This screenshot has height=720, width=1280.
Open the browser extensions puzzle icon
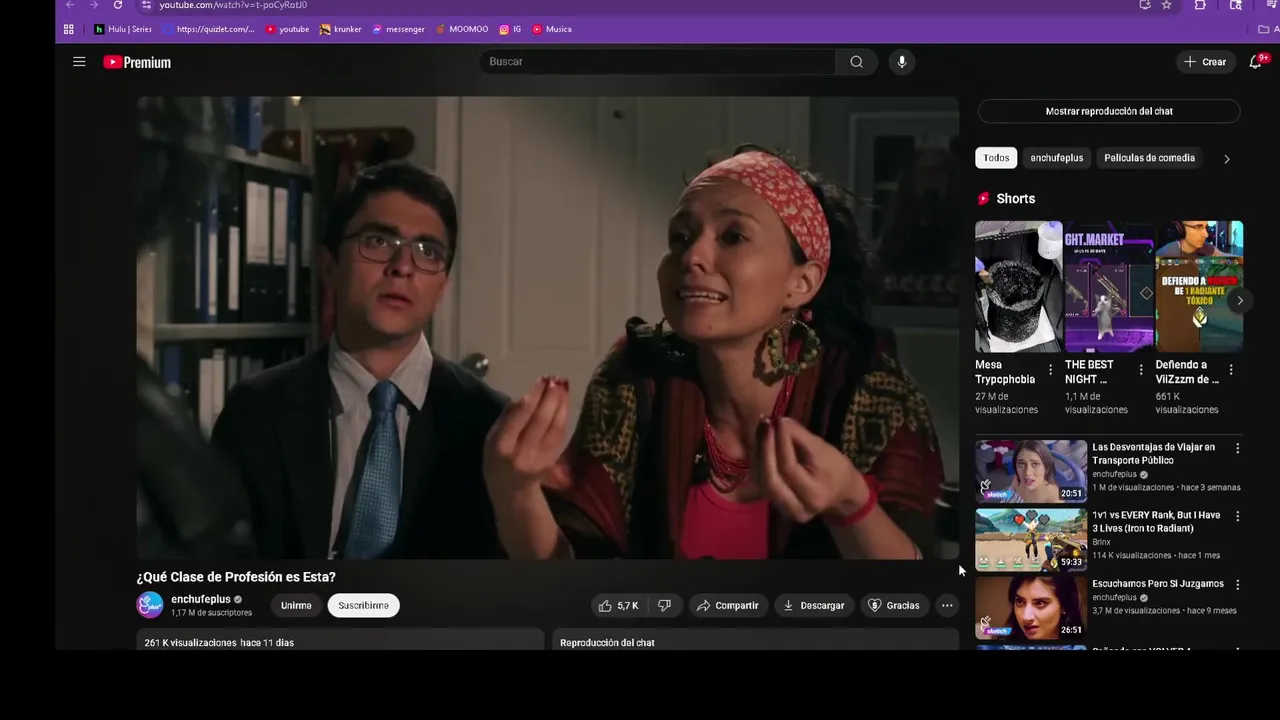[x=1200, y=5]
